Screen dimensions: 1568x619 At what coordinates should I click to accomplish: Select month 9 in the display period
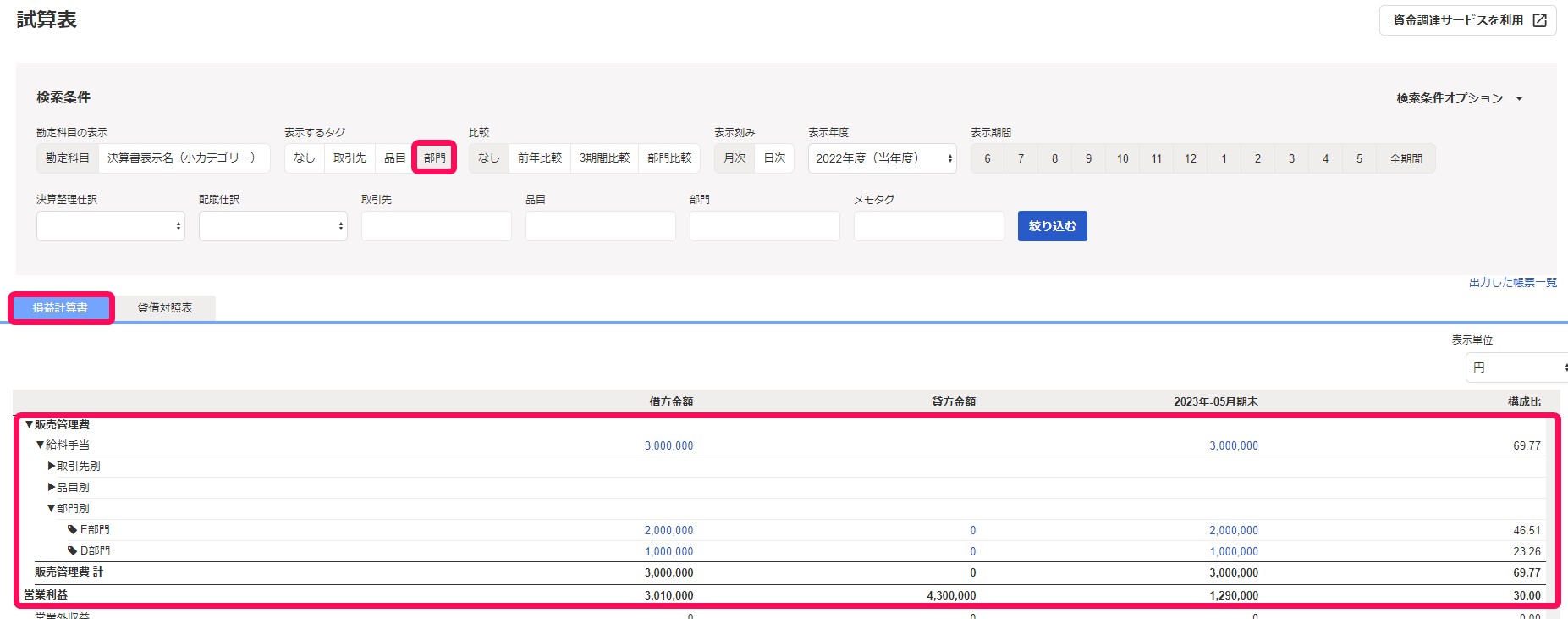click(x=1089, y=158)
